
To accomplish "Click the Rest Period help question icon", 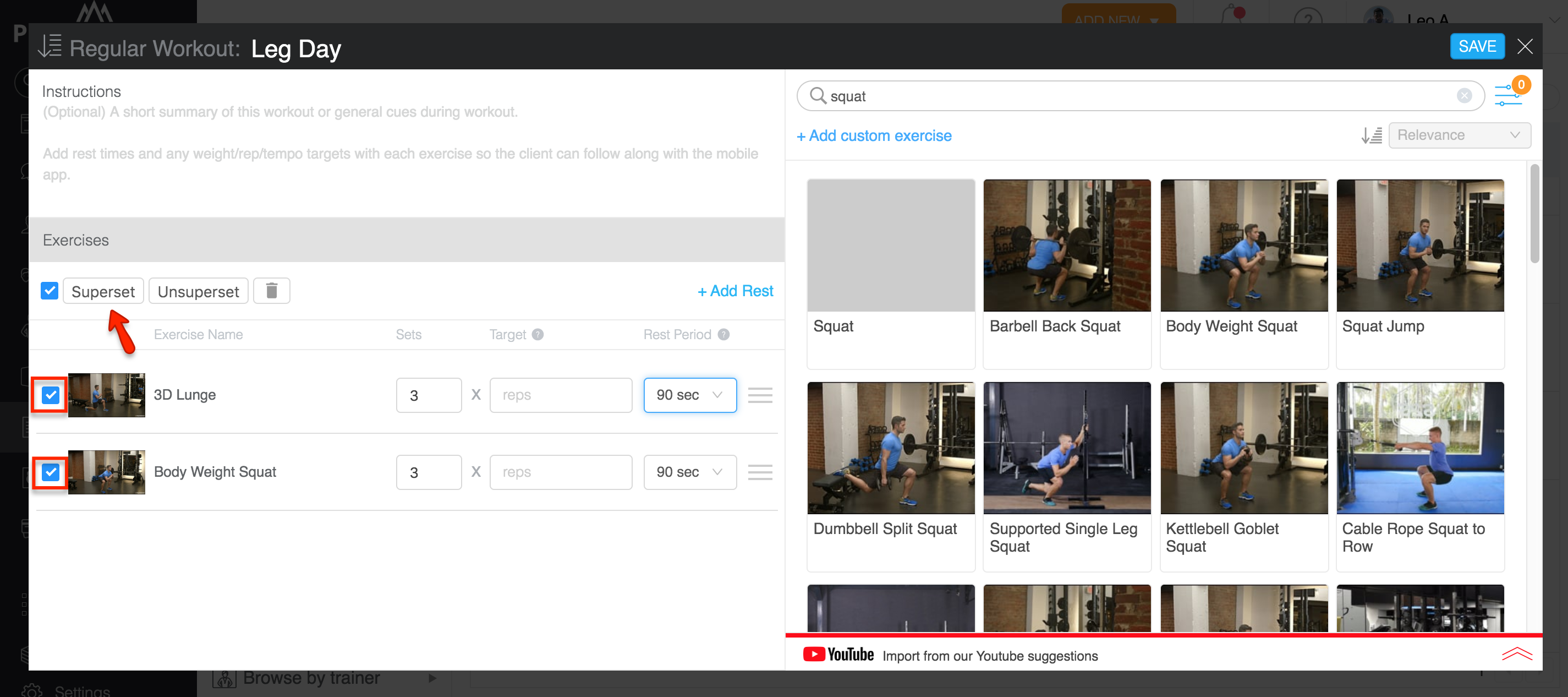I will (x=723, y=335).
